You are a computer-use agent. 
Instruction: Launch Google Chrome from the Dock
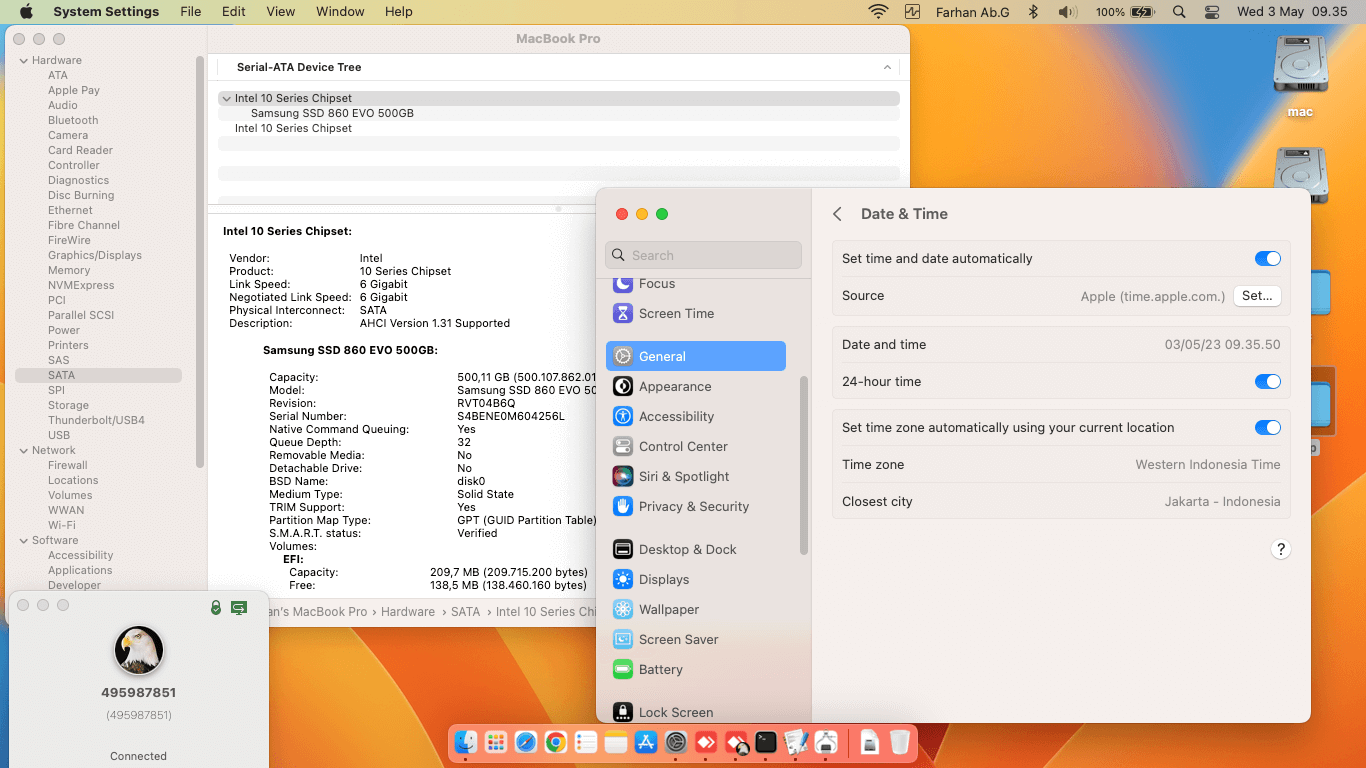556,742
